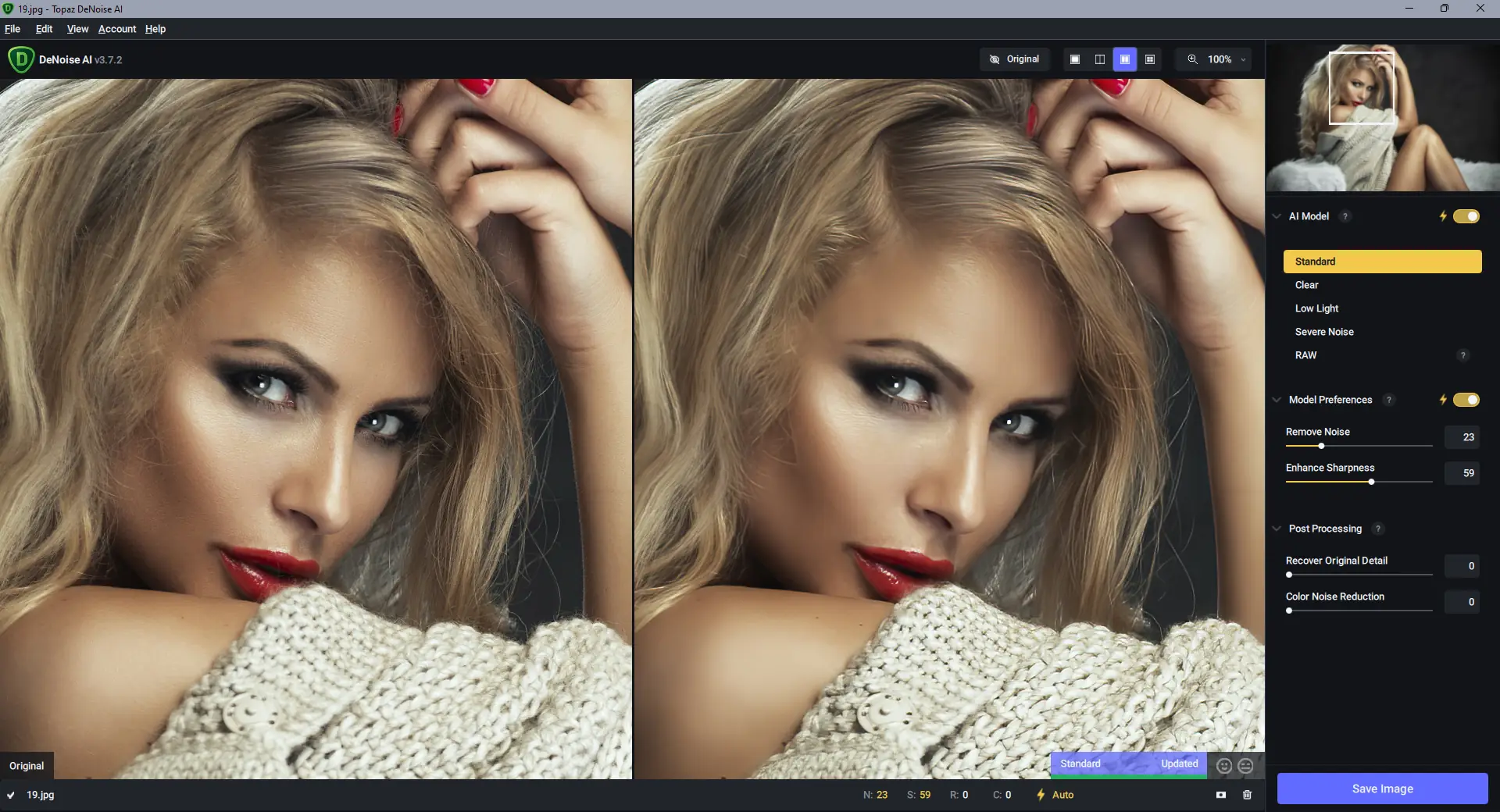Screen dimensions: 1500x812
Task: Click the help icon beside AI Model
Action: (x=1345, y=216)
